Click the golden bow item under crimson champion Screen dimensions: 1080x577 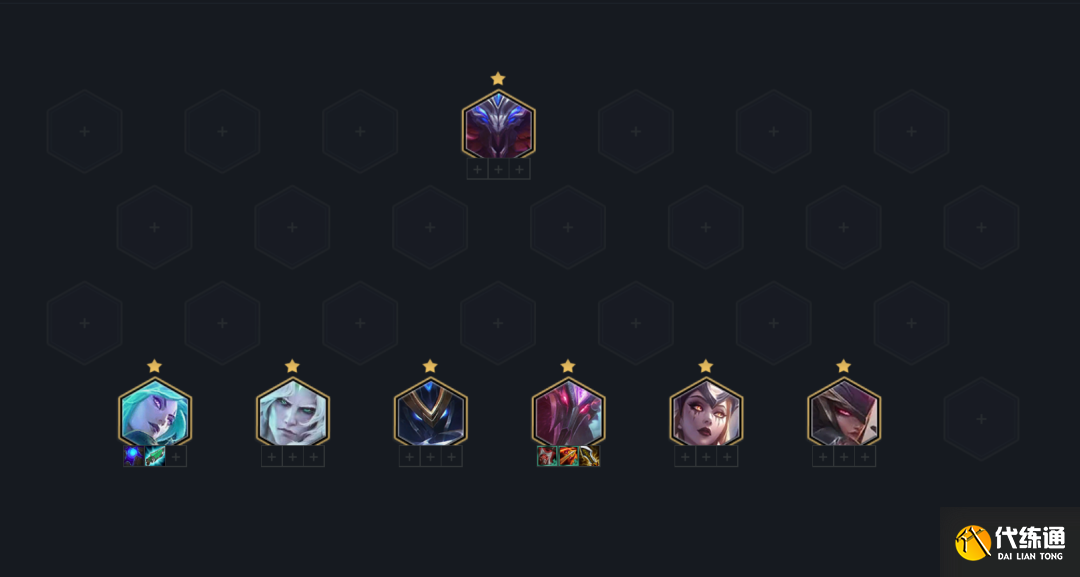point(590,456)
